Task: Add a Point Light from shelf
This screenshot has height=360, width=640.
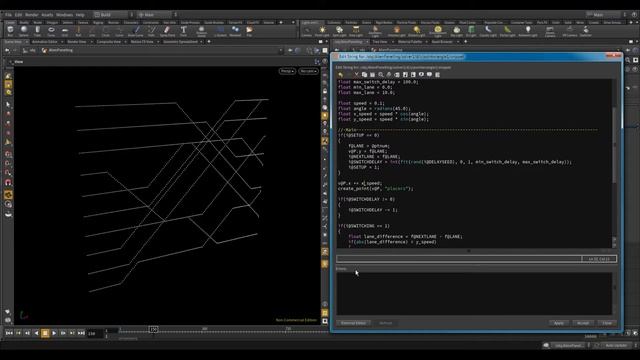Action: tap(322, 31)
